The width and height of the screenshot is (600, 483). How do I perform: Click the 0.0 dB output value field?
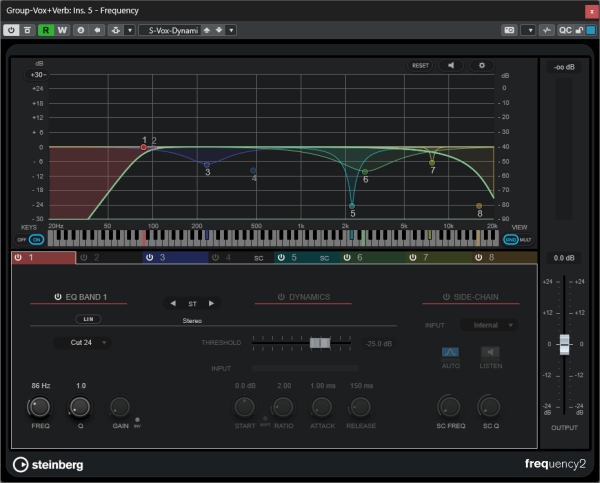pyautogui.click(x=564, y=258)
